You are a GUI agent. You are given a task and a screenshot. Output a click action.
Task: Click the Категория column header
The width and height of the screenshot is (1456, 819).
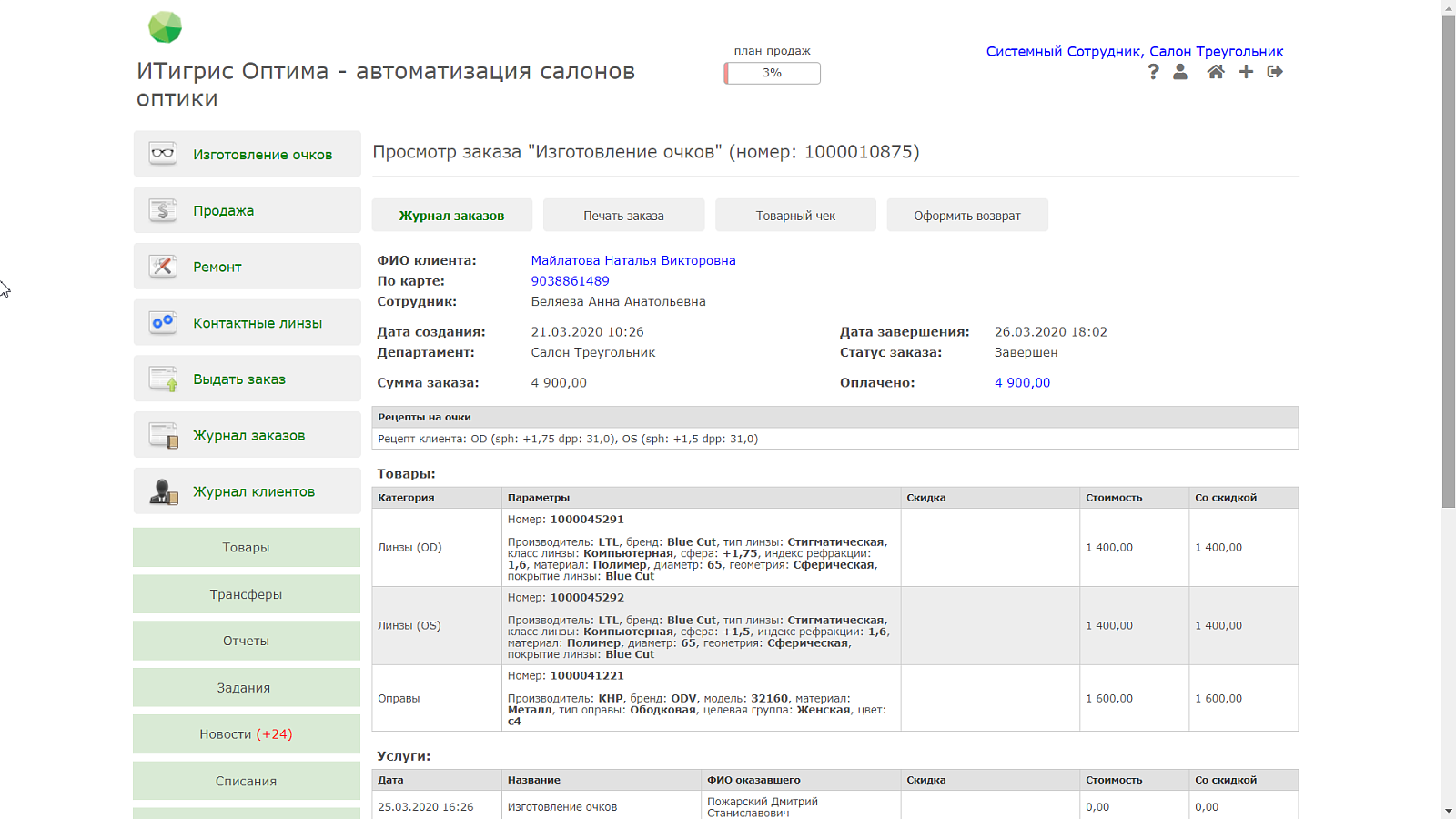pyautogui.click(x=437, y=498)
